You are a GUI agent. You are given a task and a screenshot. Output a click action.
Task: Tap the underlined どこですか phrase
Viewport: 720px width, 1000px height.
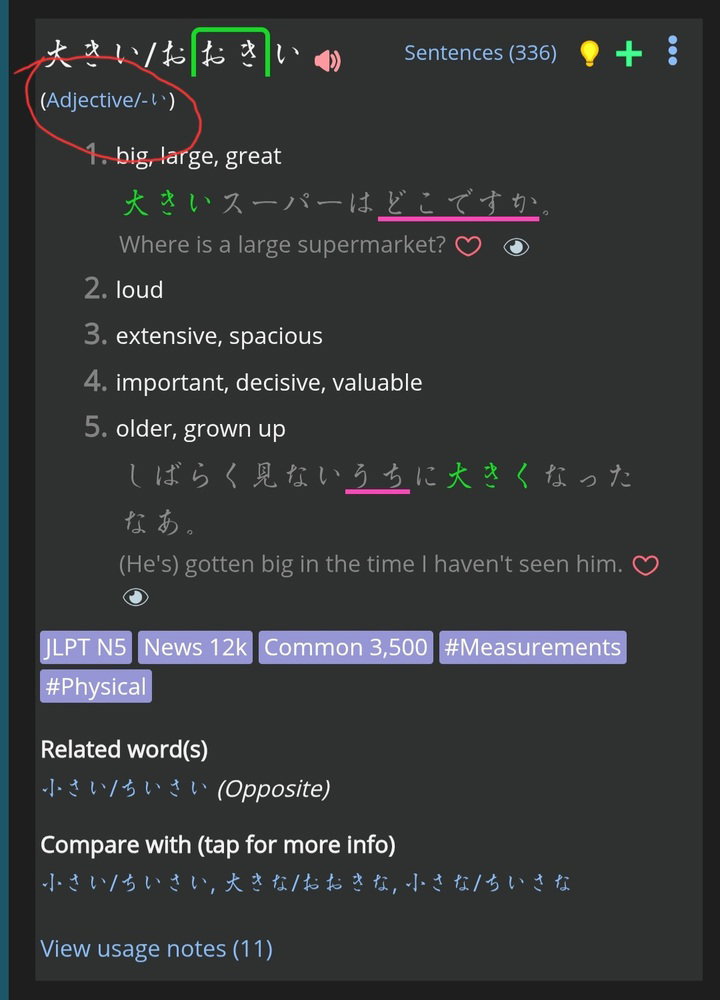459,204
